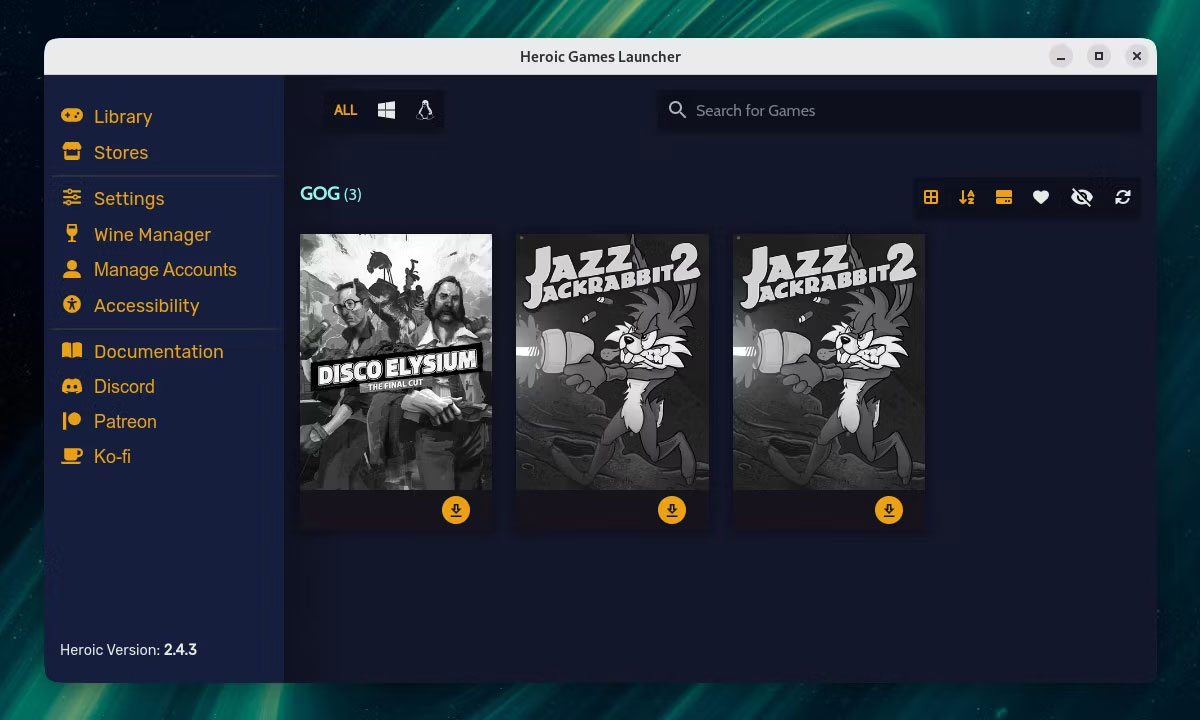The height and width of the screenshot is (720, 1200).
Task: Open the Library section
Action: coord(123,116)
